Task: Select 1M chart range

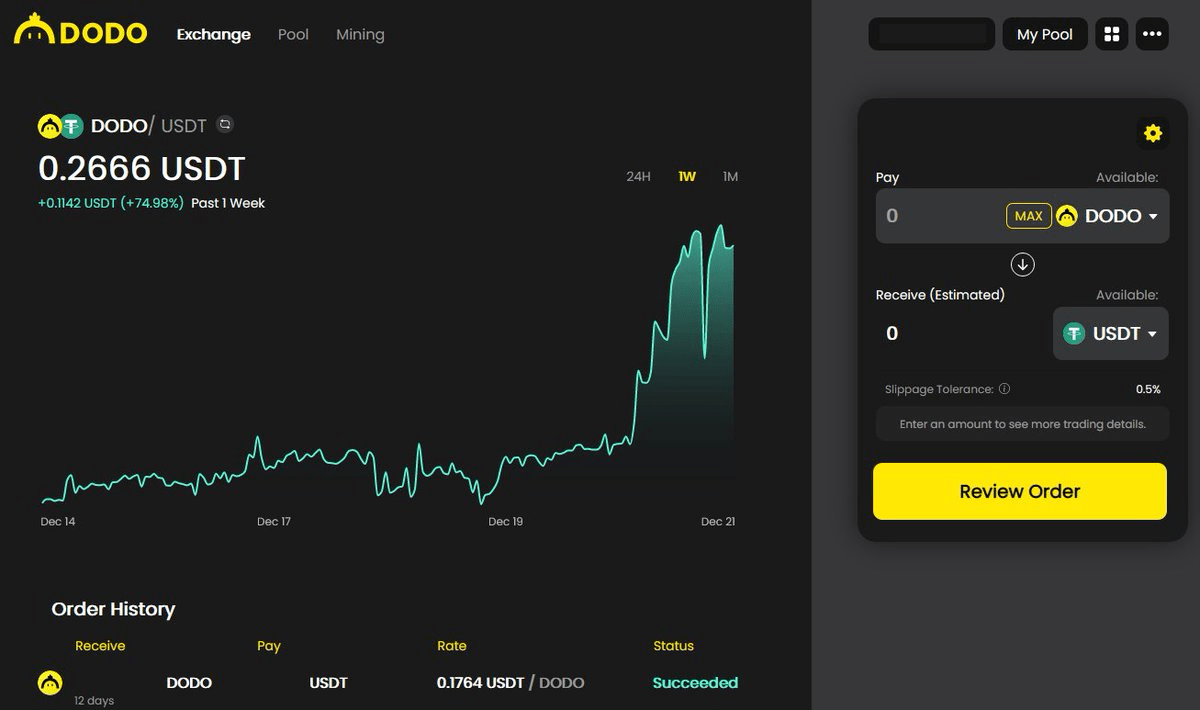Action: pos(730,176)
